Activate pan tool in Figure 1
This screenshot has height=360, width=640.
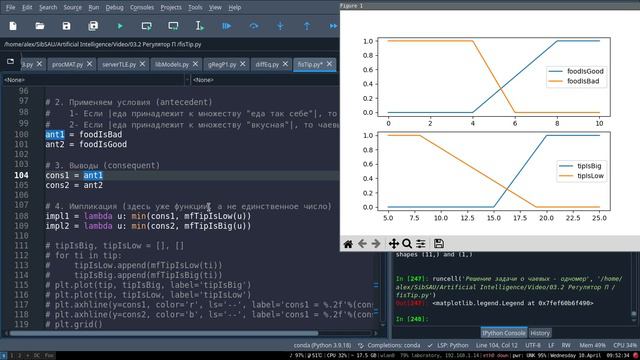[x=393, y=244]
